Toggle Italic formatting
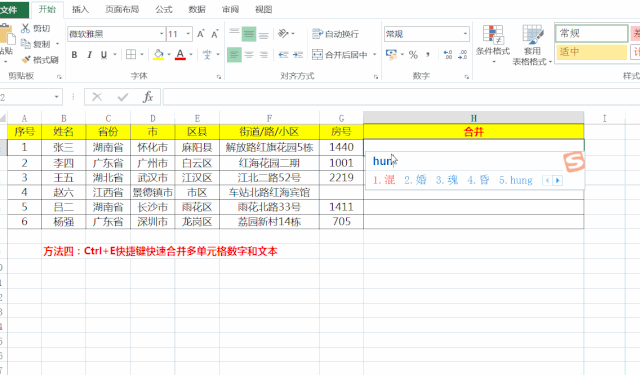Image resolution: width=640 pixels, height=375 pixels. (89, 54)
